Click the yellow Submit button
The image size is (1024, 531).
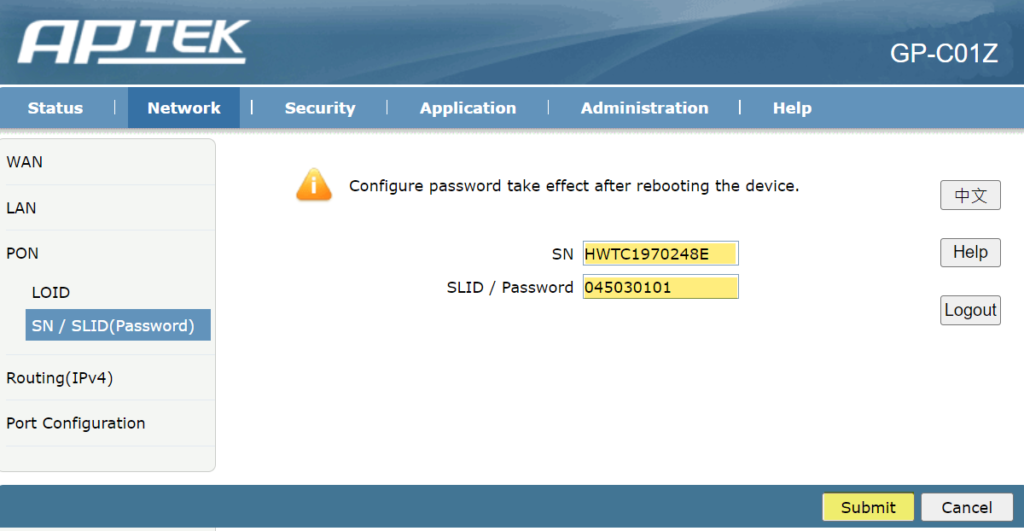click(x=868, y=507)
